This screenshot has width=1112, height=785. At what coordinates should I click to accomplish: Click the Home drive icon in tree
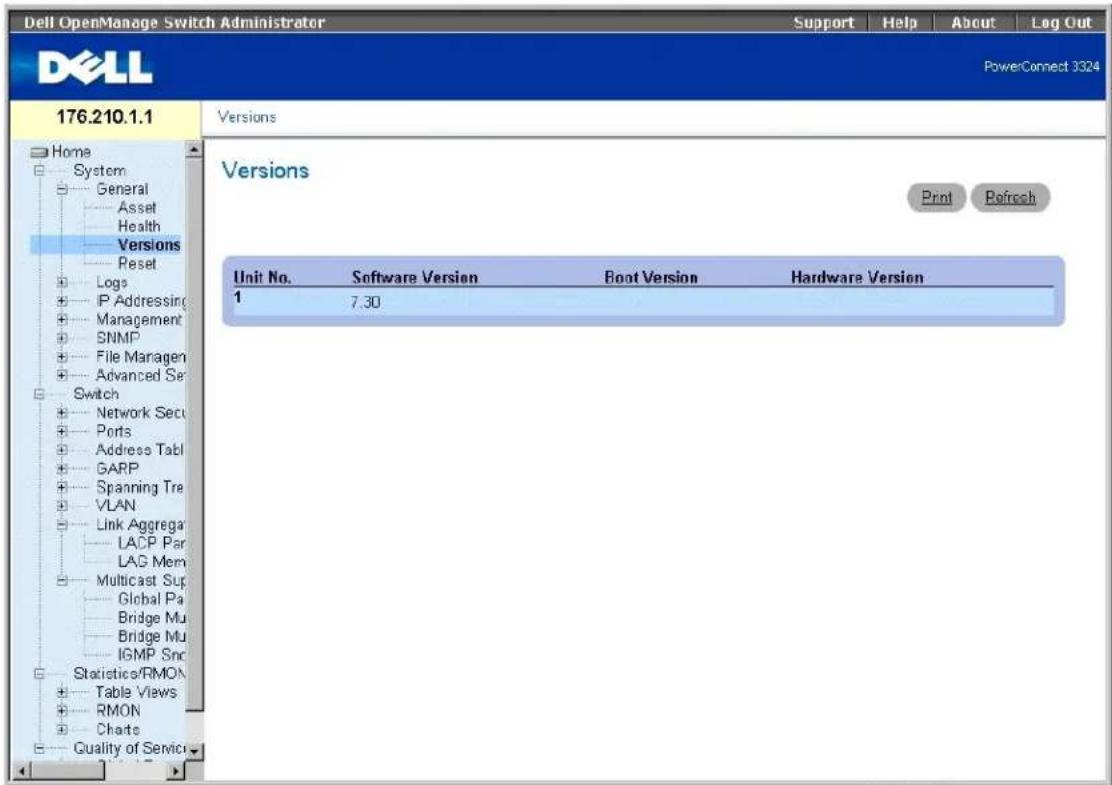(x=40, y=152)
